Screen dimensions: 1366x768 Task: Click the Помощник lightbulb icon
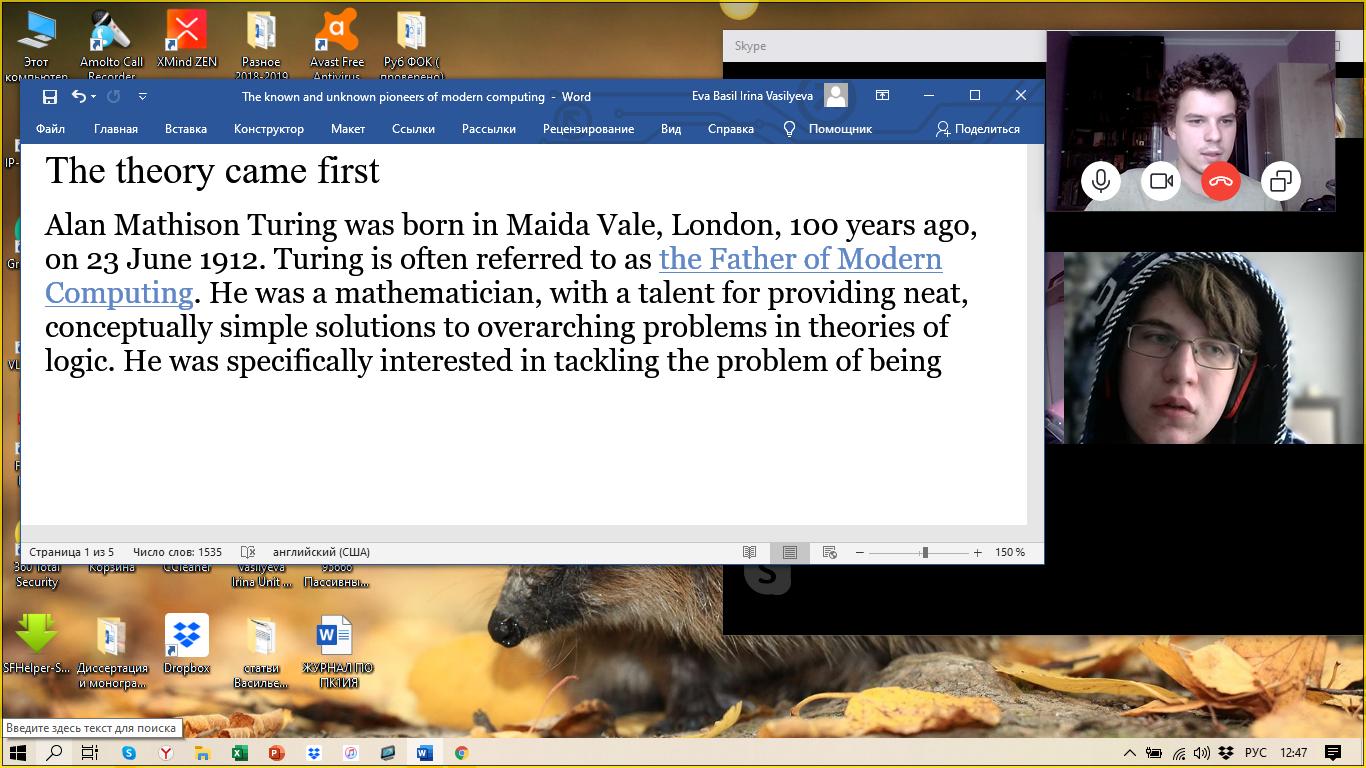tap(789, 129)
